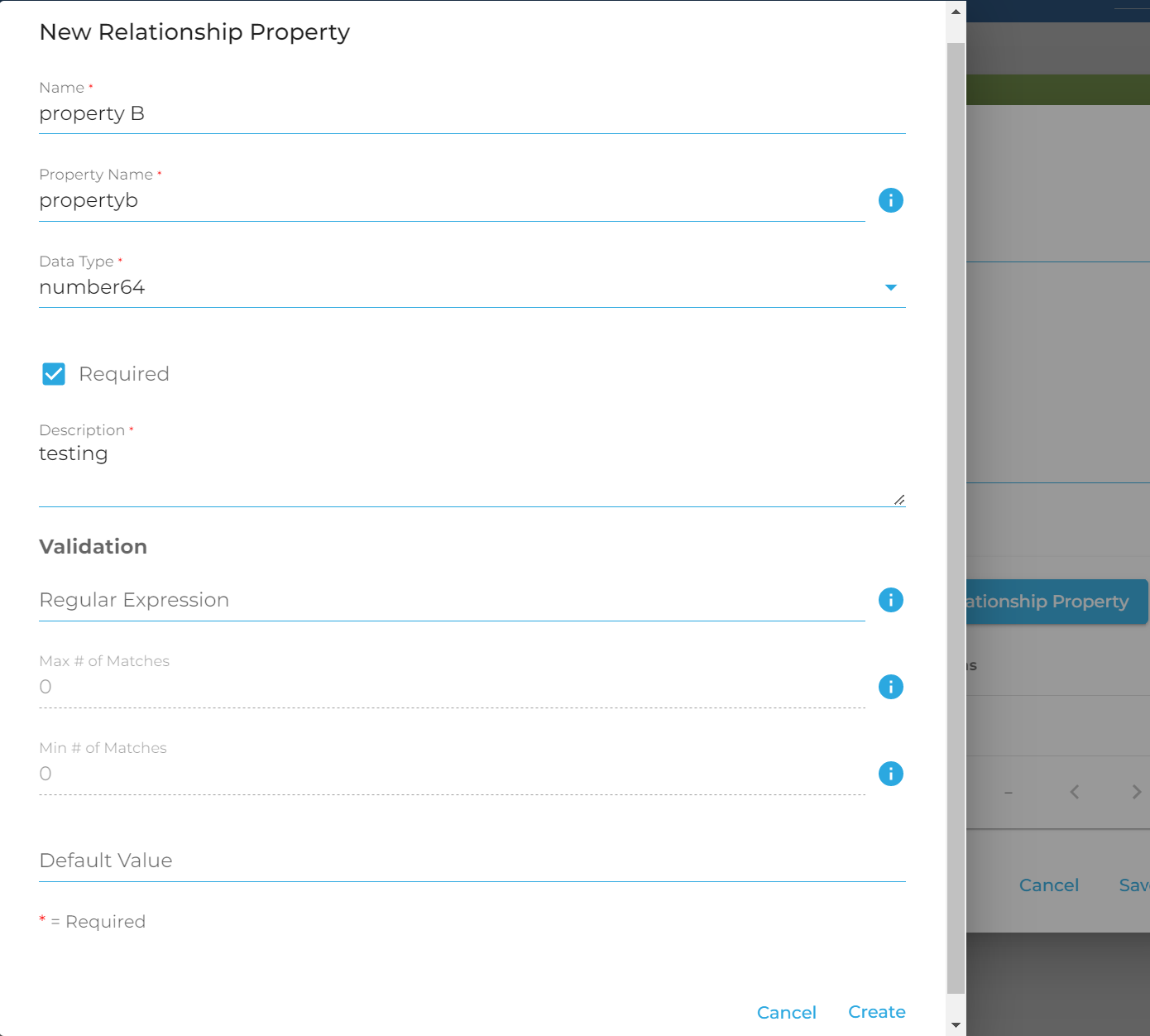Cancel the New Relationship Property dialog

[x=786, y=1012]
